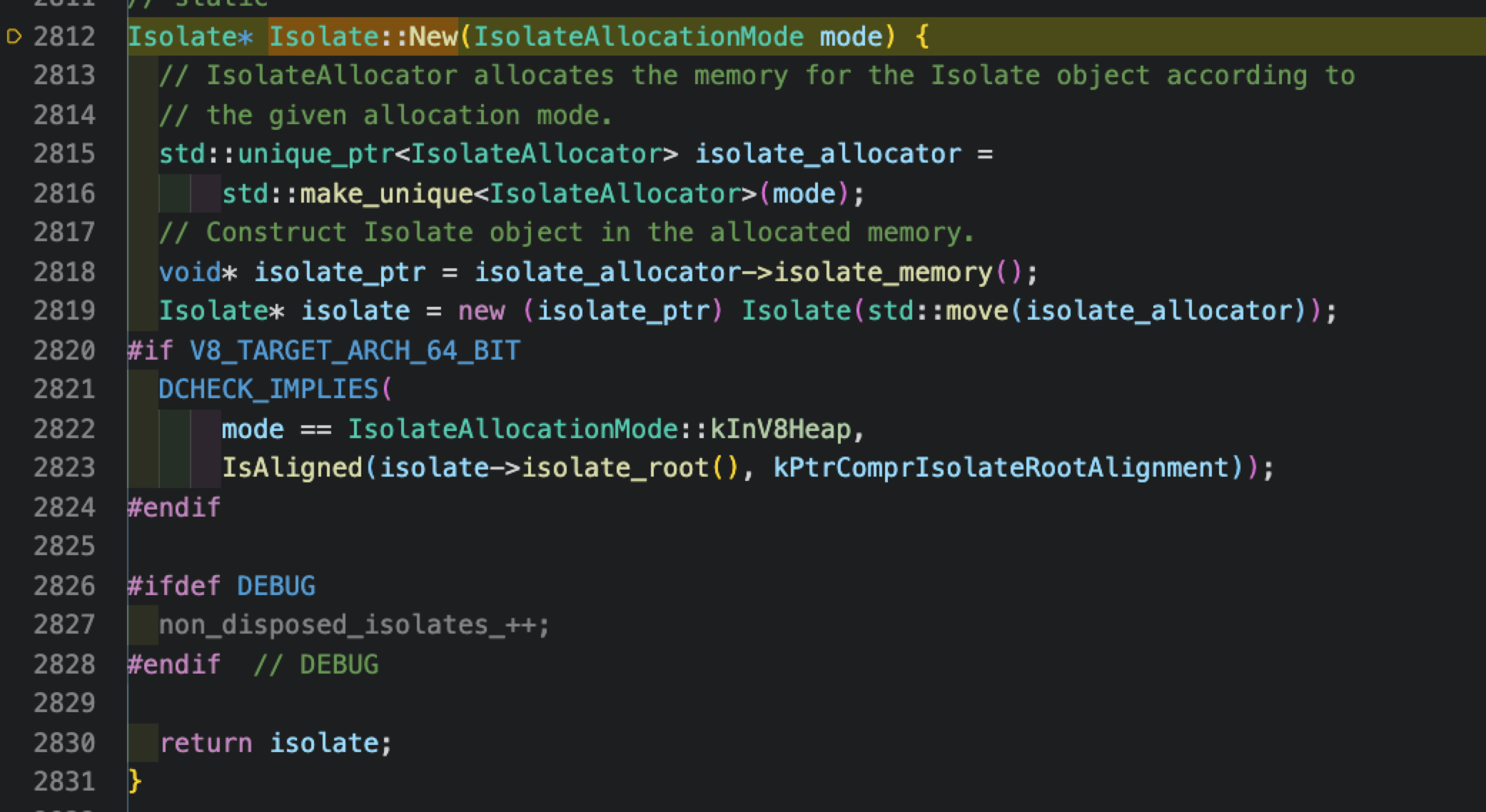Click 'move' call on line 2819

(977, 311)
